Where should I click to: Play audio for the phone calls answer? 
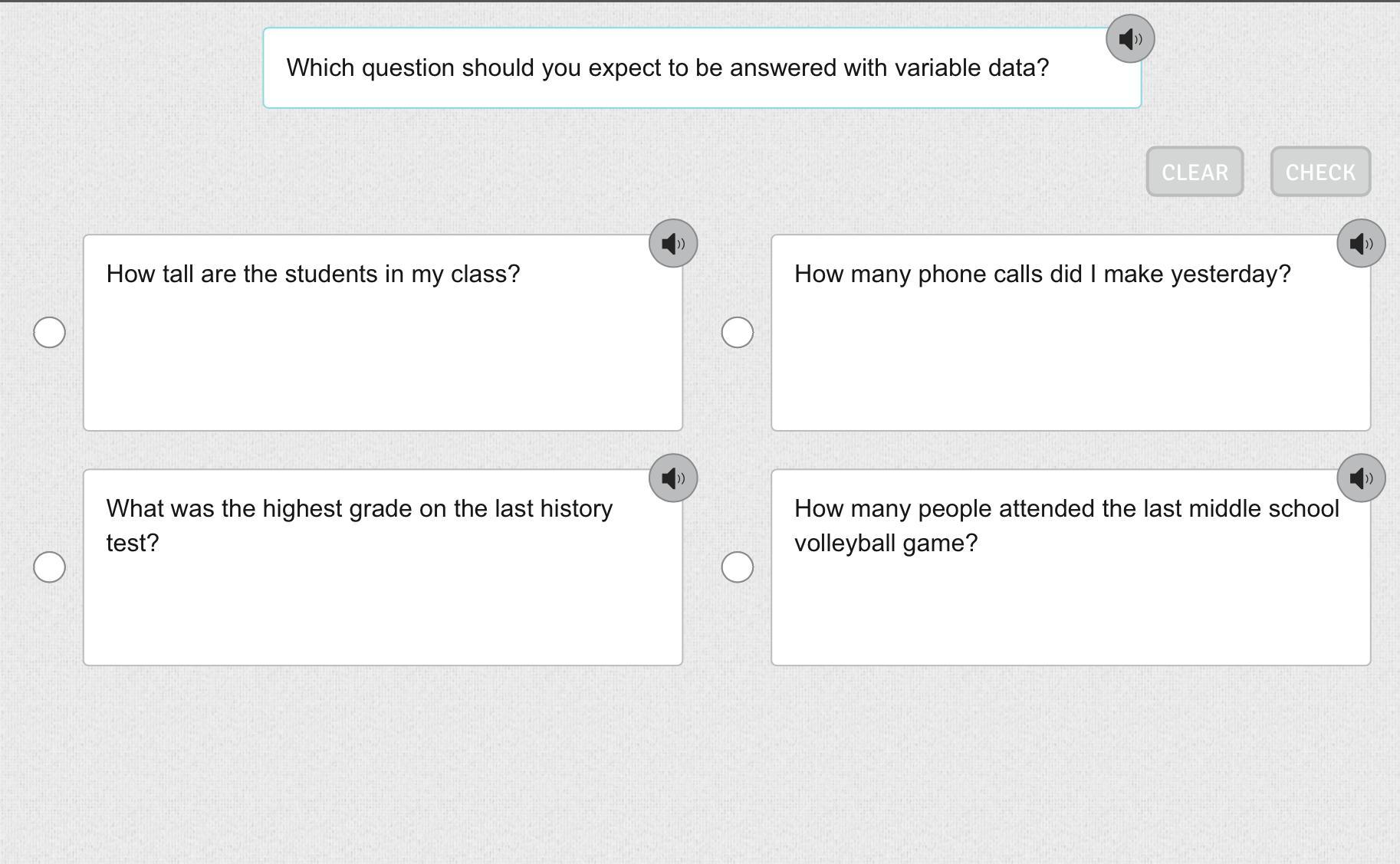(x=1360, y=244)
